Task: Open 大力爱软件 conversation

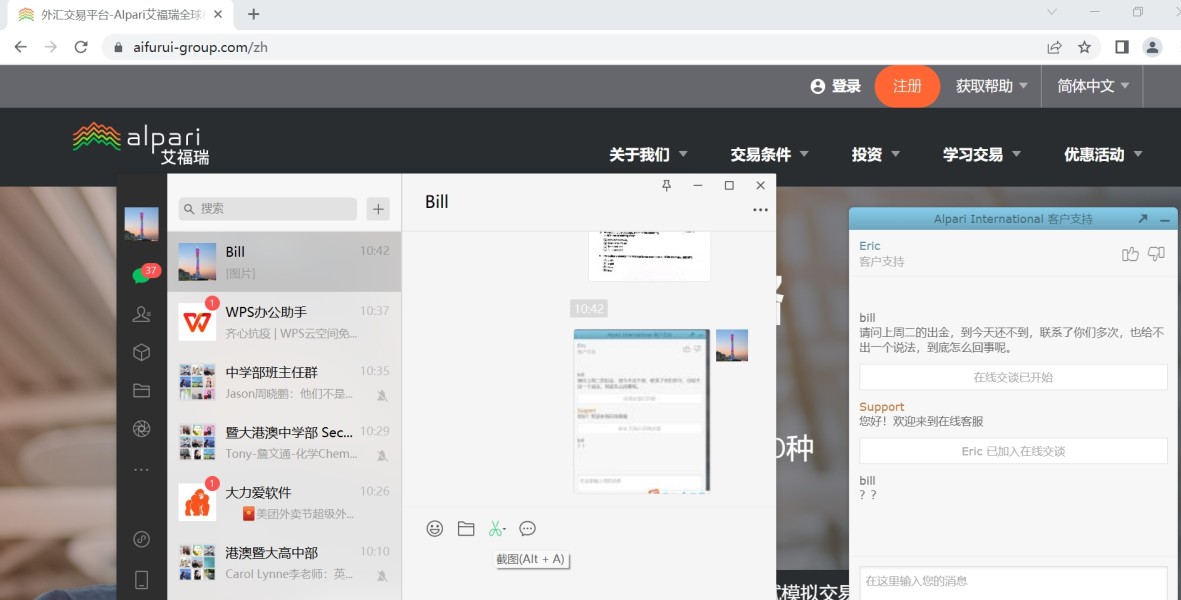Action: [284, 502]
